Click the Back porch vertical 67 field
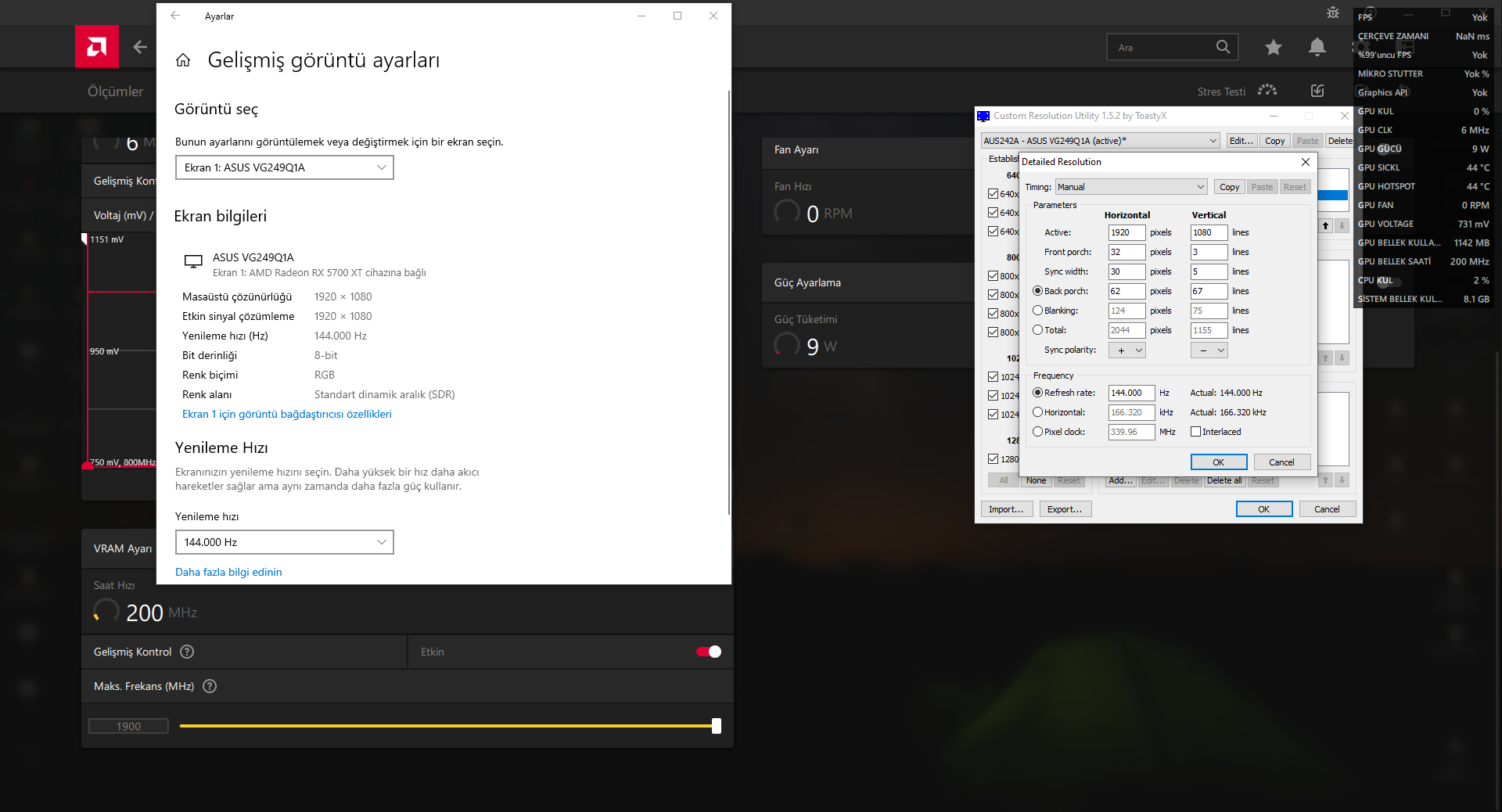 pyautogui.click(x=1209, y=291)
